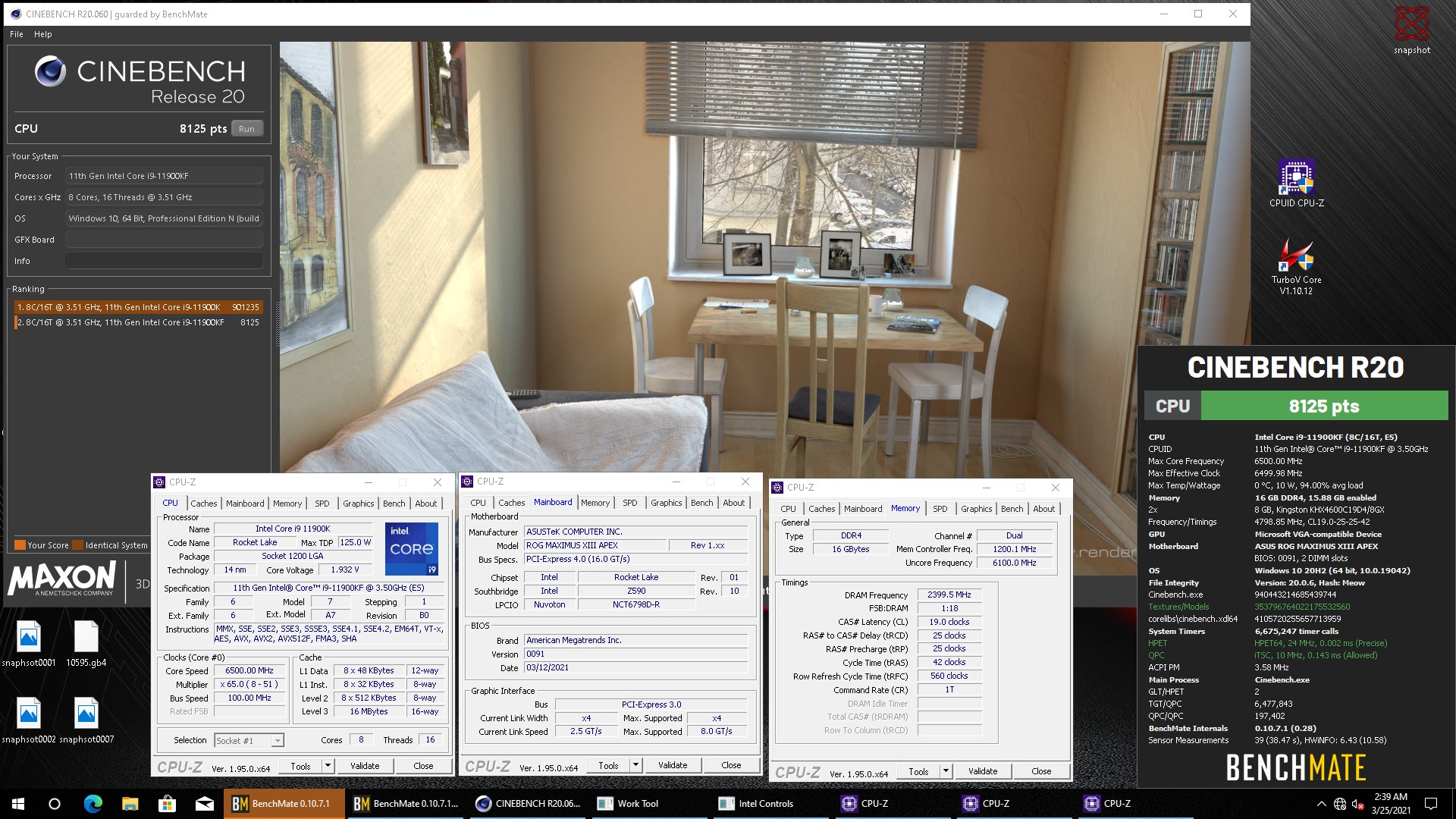The width and height of the screenshot is (1456, 819).
Task: Click the HPET timer label in BenchMate
Action: [x=1157, y=643]
